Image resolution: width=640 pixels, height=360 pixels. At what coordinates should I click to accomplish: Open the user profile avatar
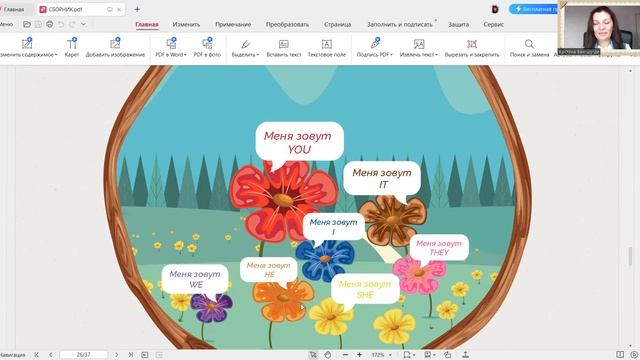coord(495,9)
